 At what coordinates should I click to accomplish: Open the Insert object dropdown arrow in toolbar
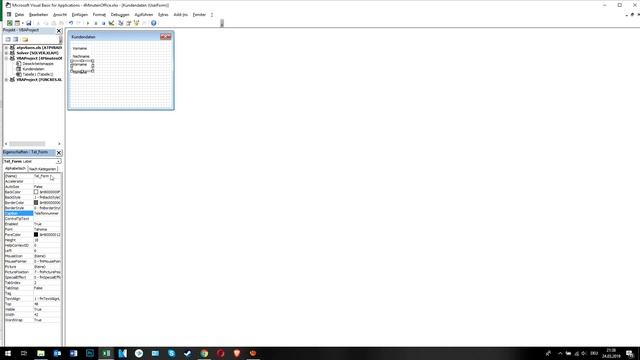click(22, 23)
